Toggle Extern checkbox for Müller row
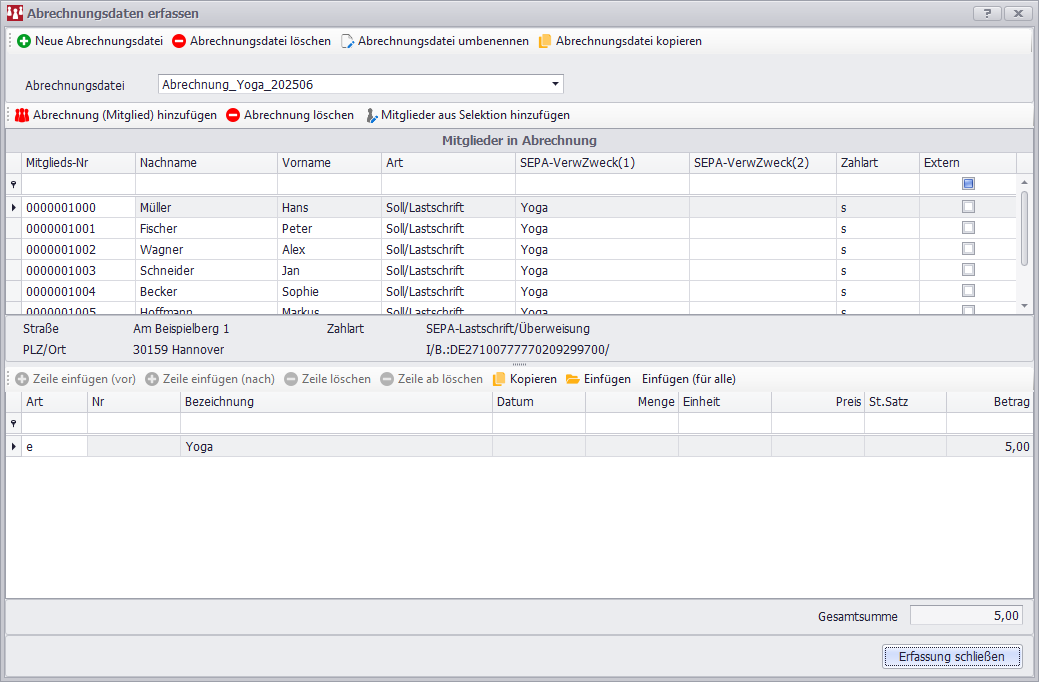 click(967, 207)
